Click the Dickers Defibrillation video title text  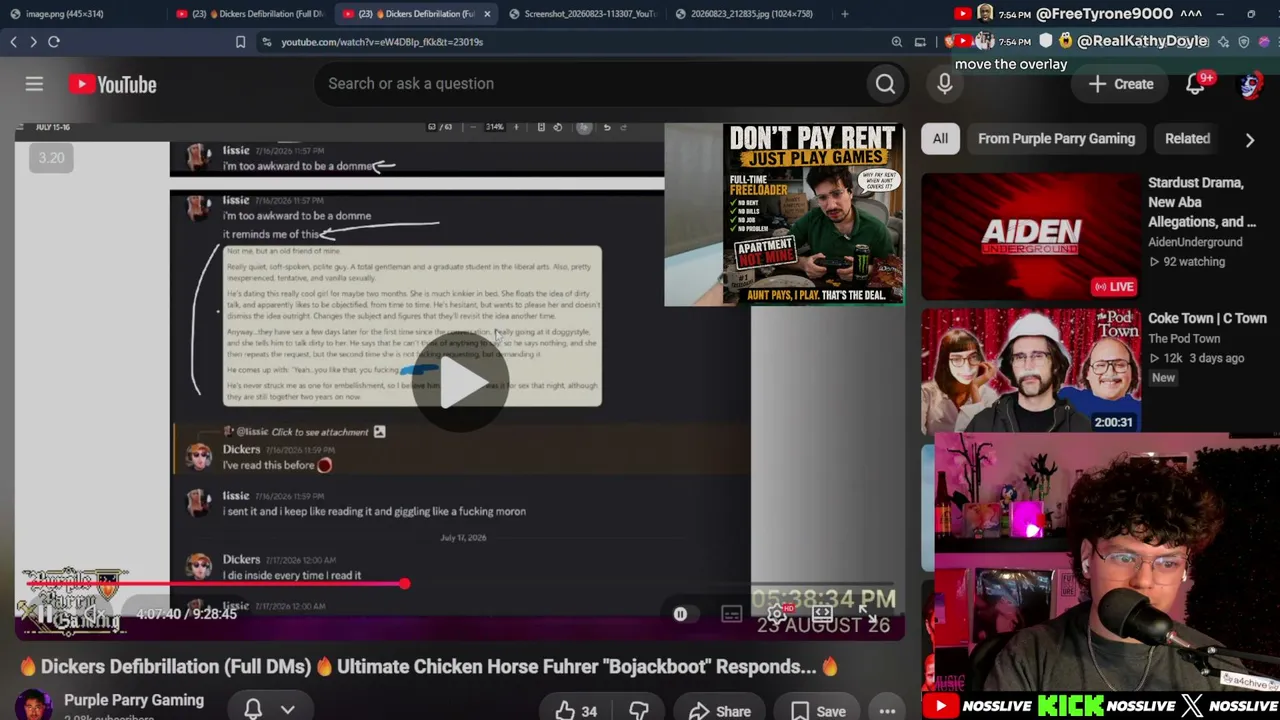[429, 666]
